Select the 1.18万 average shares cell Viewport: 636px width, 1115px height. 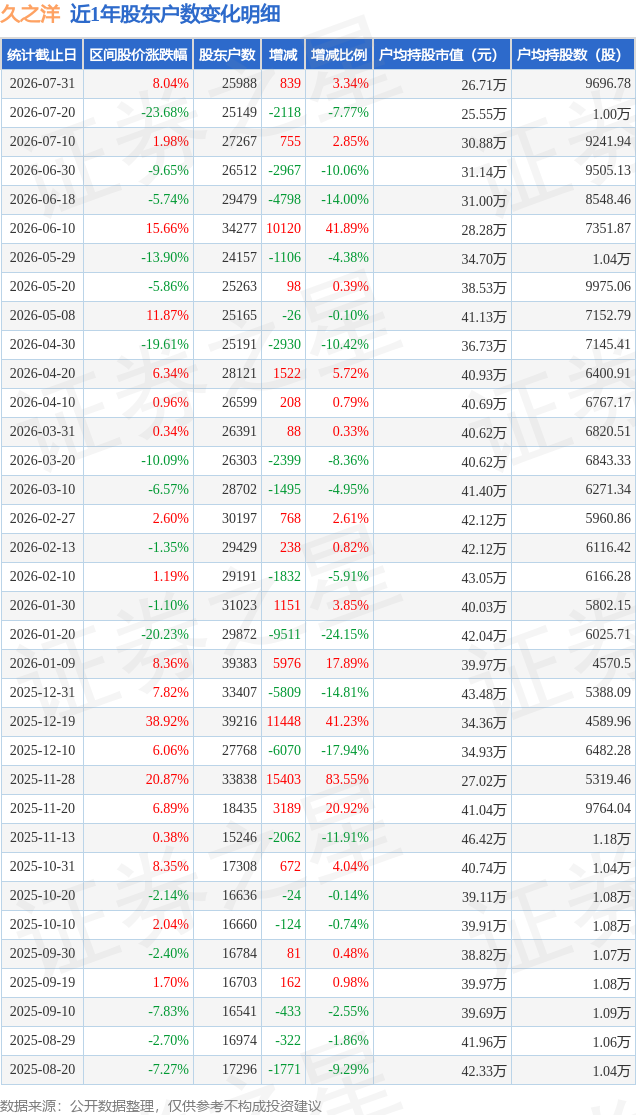tap(610, 839)
